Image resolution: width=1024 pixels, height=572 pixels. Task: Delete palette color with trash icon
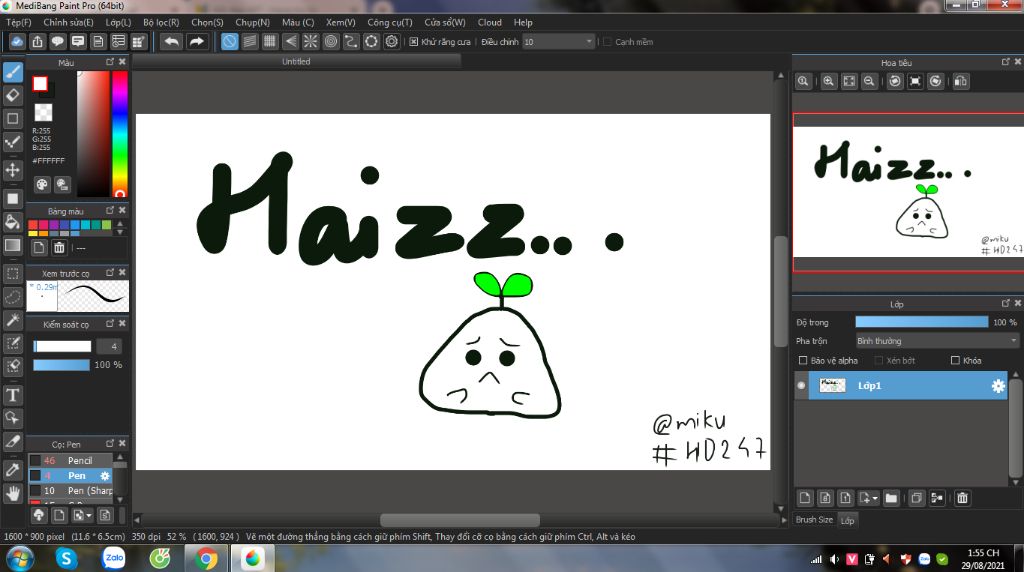(59, 247)
